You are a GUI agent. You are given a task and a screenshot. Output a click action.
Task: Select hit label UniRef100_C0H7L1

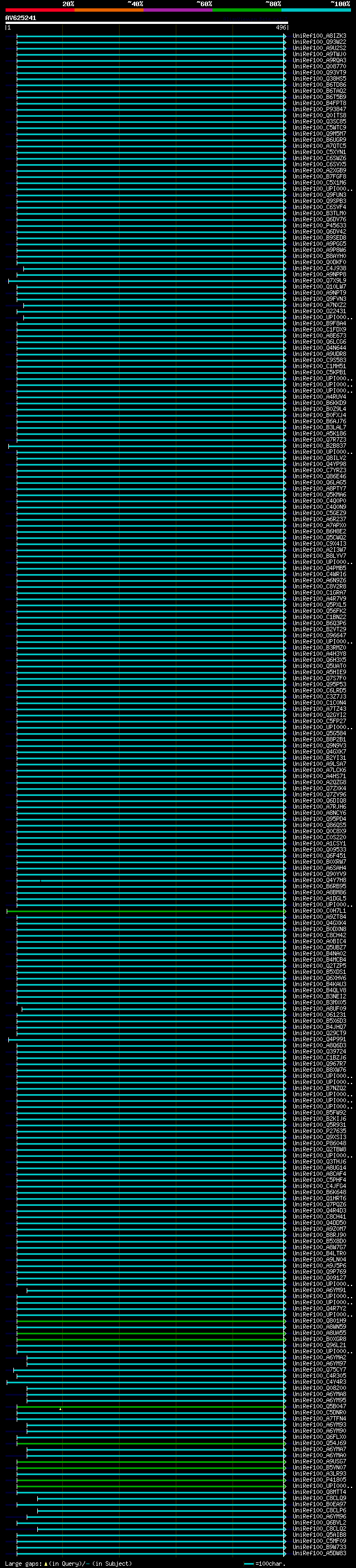pos(319,911)
